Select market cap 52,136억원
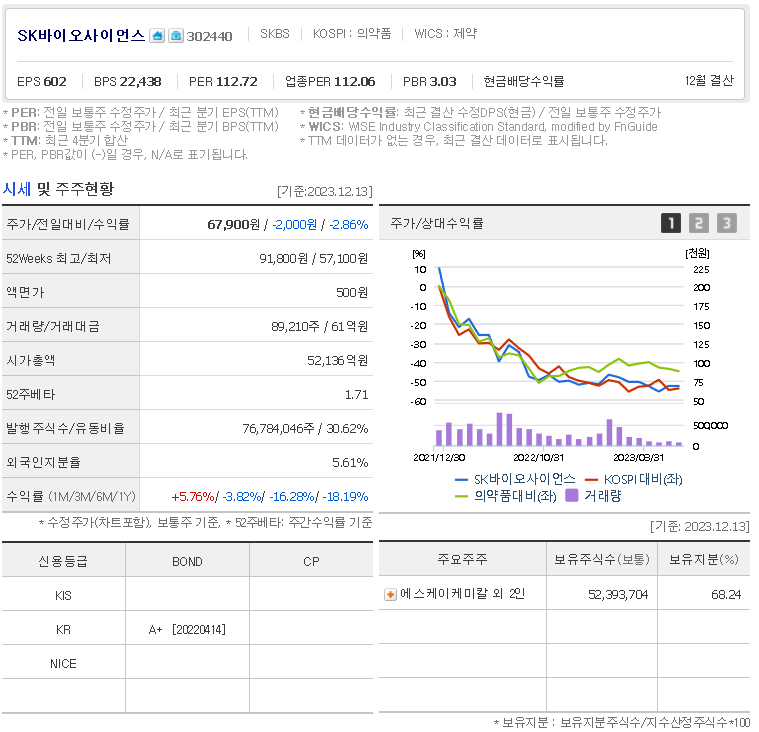Viewport: 759px width, 732px height. (337, 361)
